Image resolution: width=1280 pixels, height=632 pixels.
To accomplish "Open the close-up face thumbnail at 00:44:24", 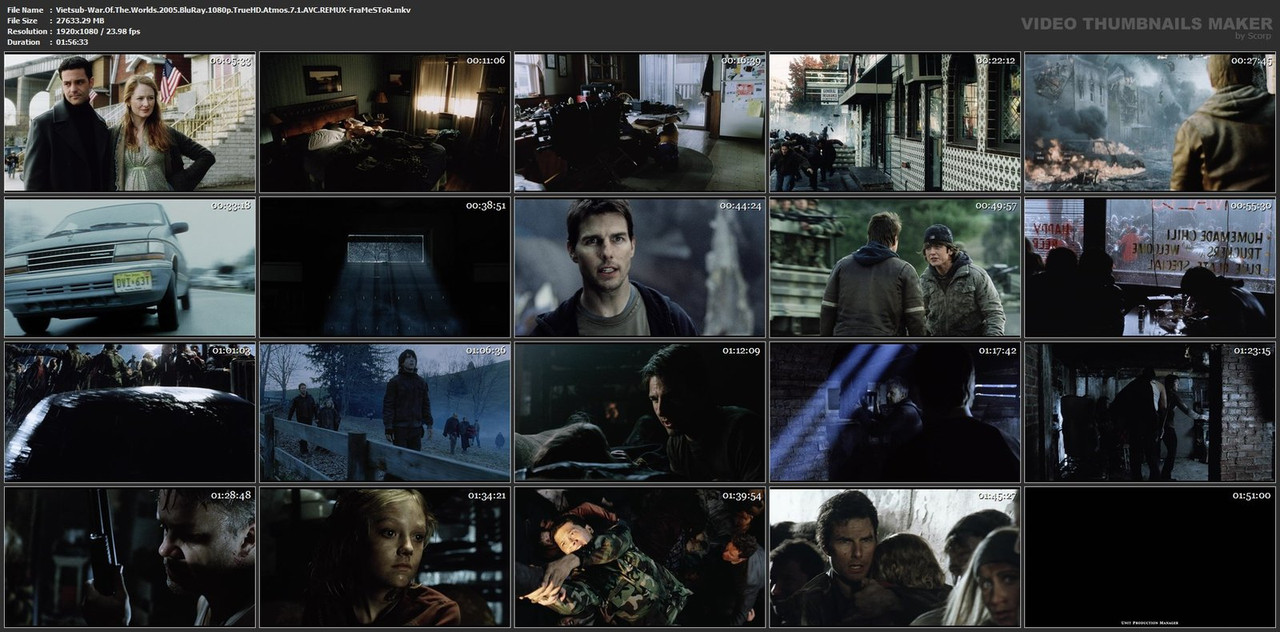I will click(x=640, y=267).
